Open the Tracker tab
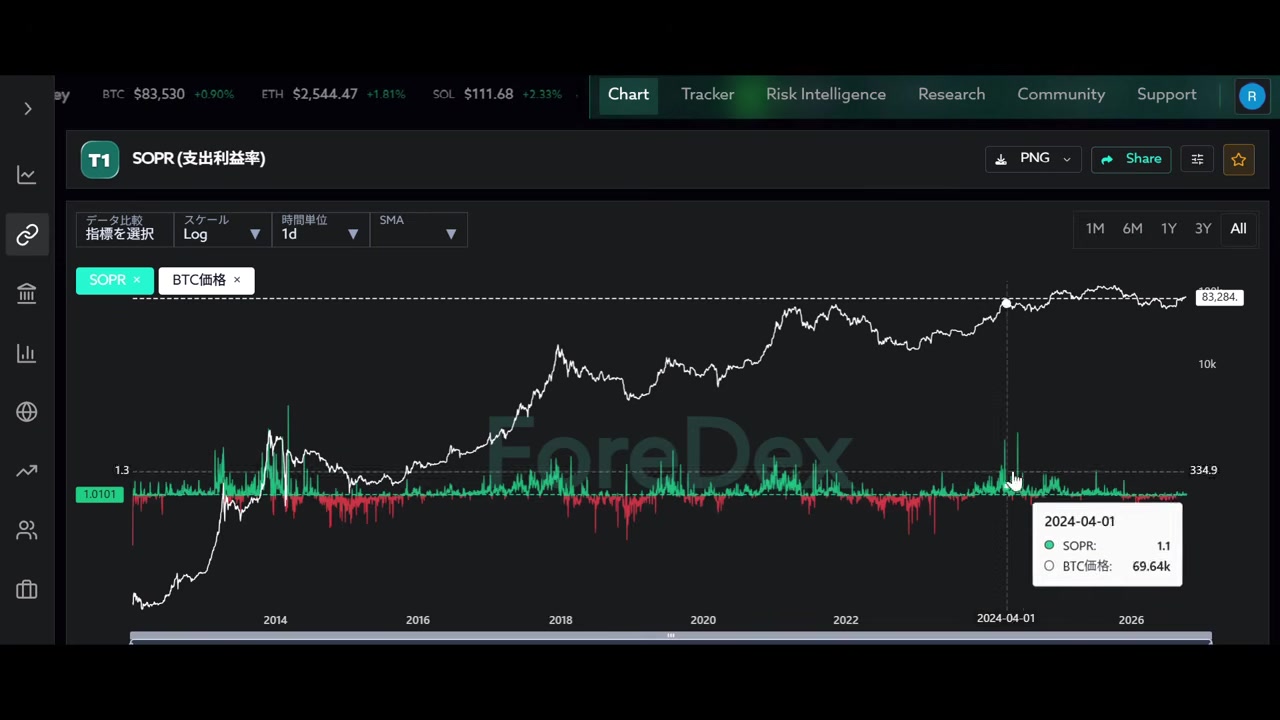Screen dimensions: 1280x720 point(708,94)
